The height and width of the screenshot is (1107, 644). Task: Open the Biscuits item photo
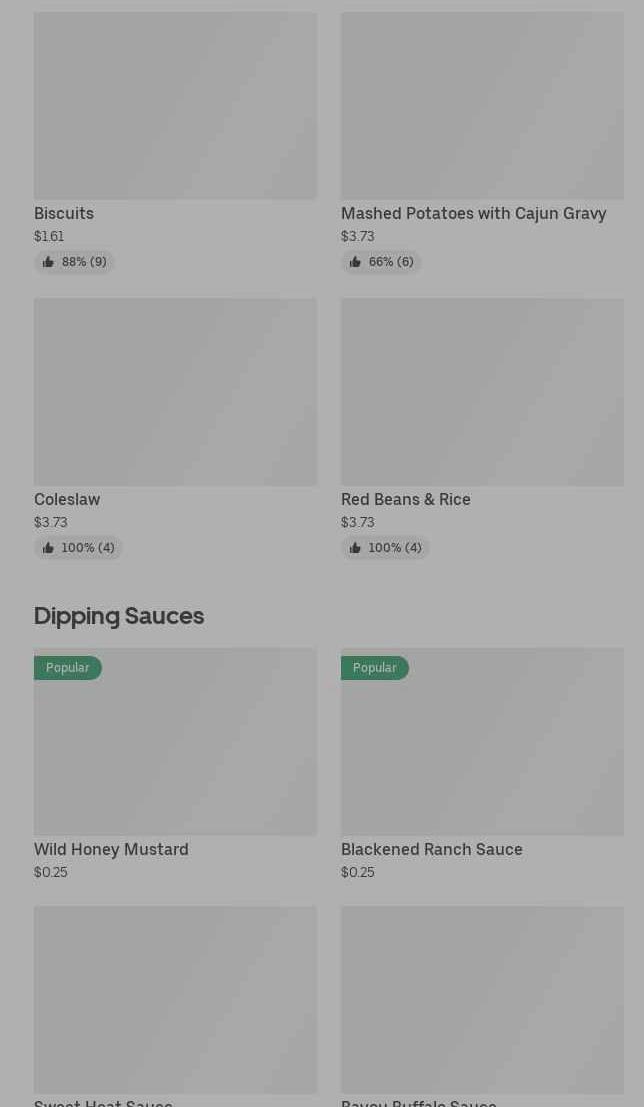point(175,105)
